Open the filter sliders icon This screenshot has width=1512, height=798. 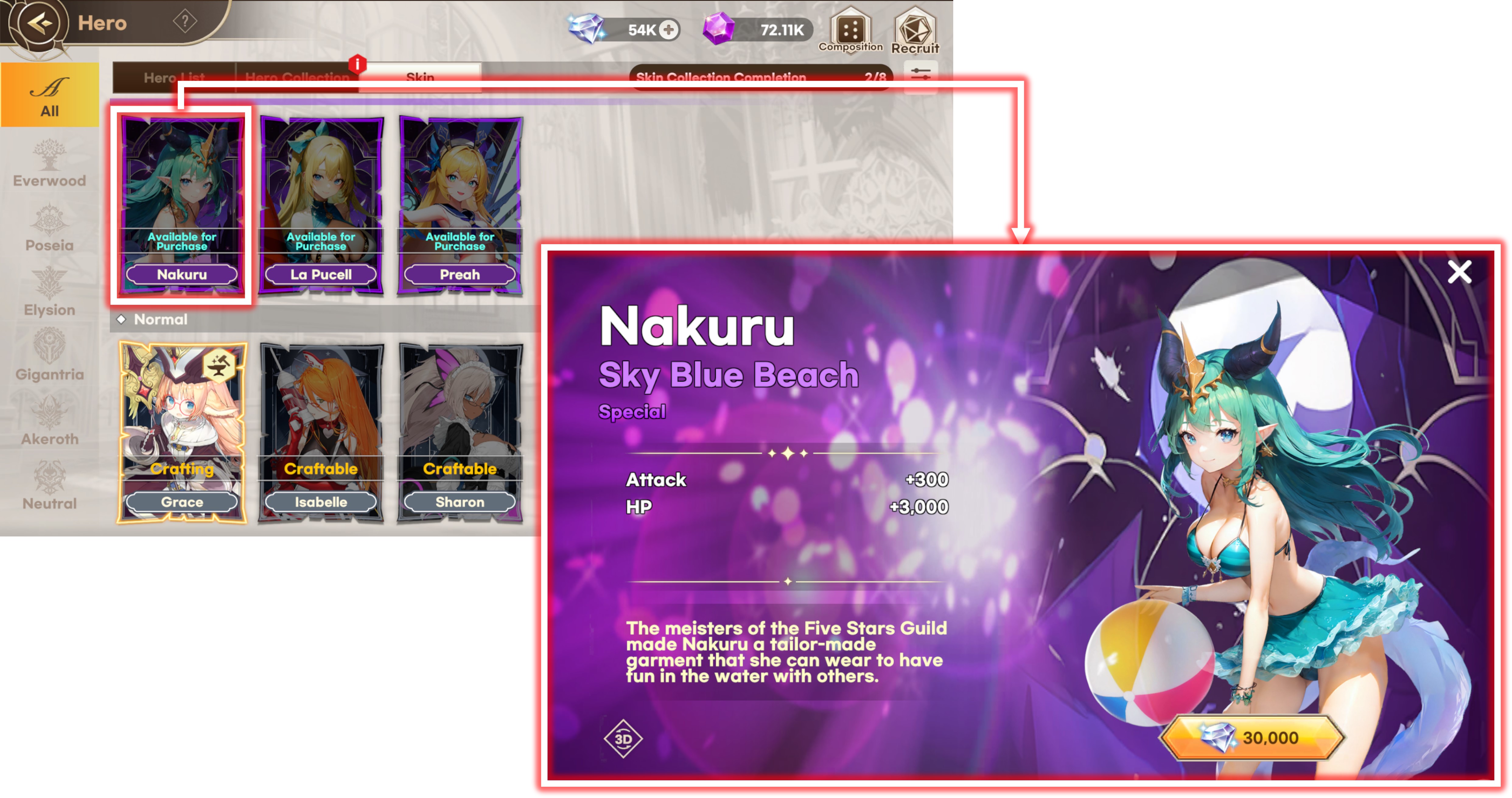point(920,75)
